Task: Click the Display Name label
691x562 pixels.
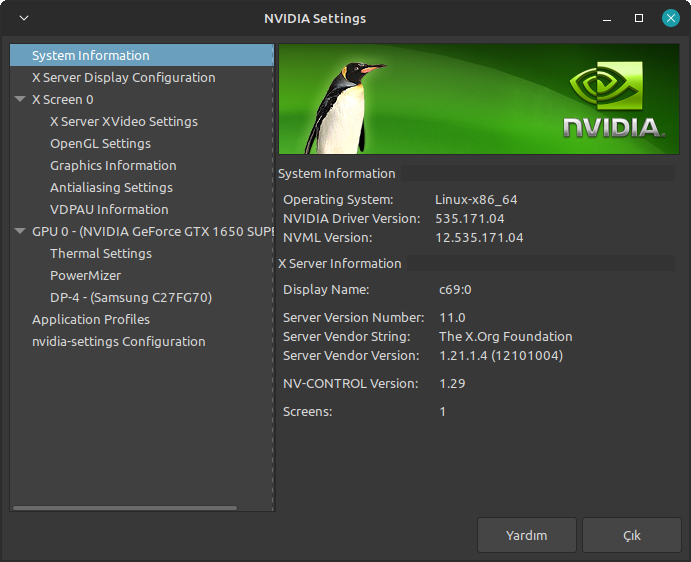Action: click(326, 290)
